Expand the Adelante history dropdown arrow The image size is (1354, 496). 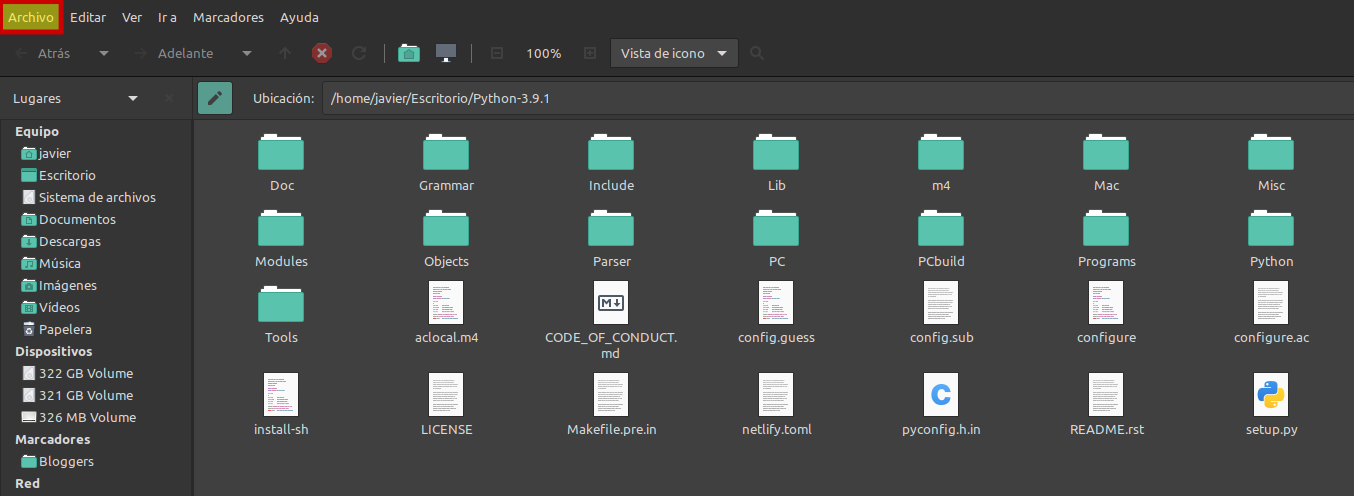pyautogui.click(x=247, y=53)
